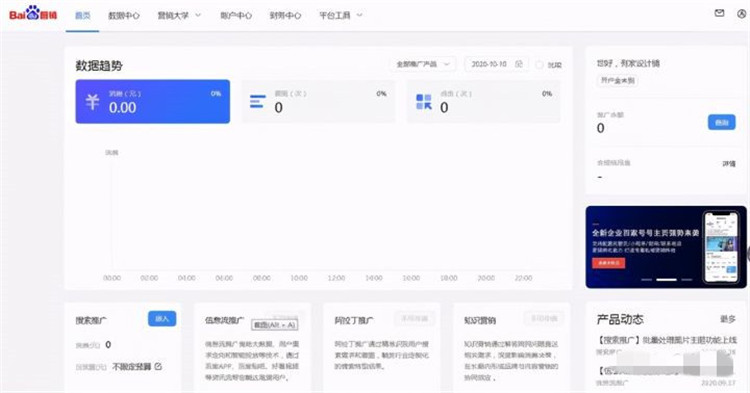Select the active middle carousel indicator
The width and height of the screenshot is (750, 393).
point(666,279)
